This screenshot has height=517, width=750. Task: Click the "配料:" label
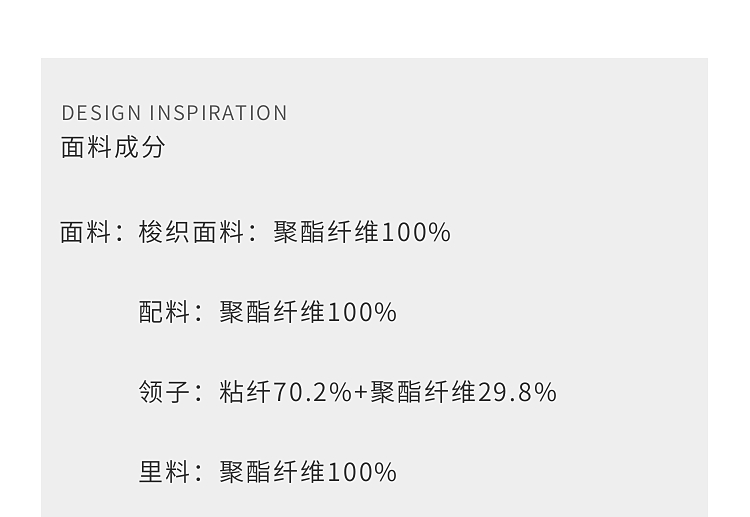[171, 312]
